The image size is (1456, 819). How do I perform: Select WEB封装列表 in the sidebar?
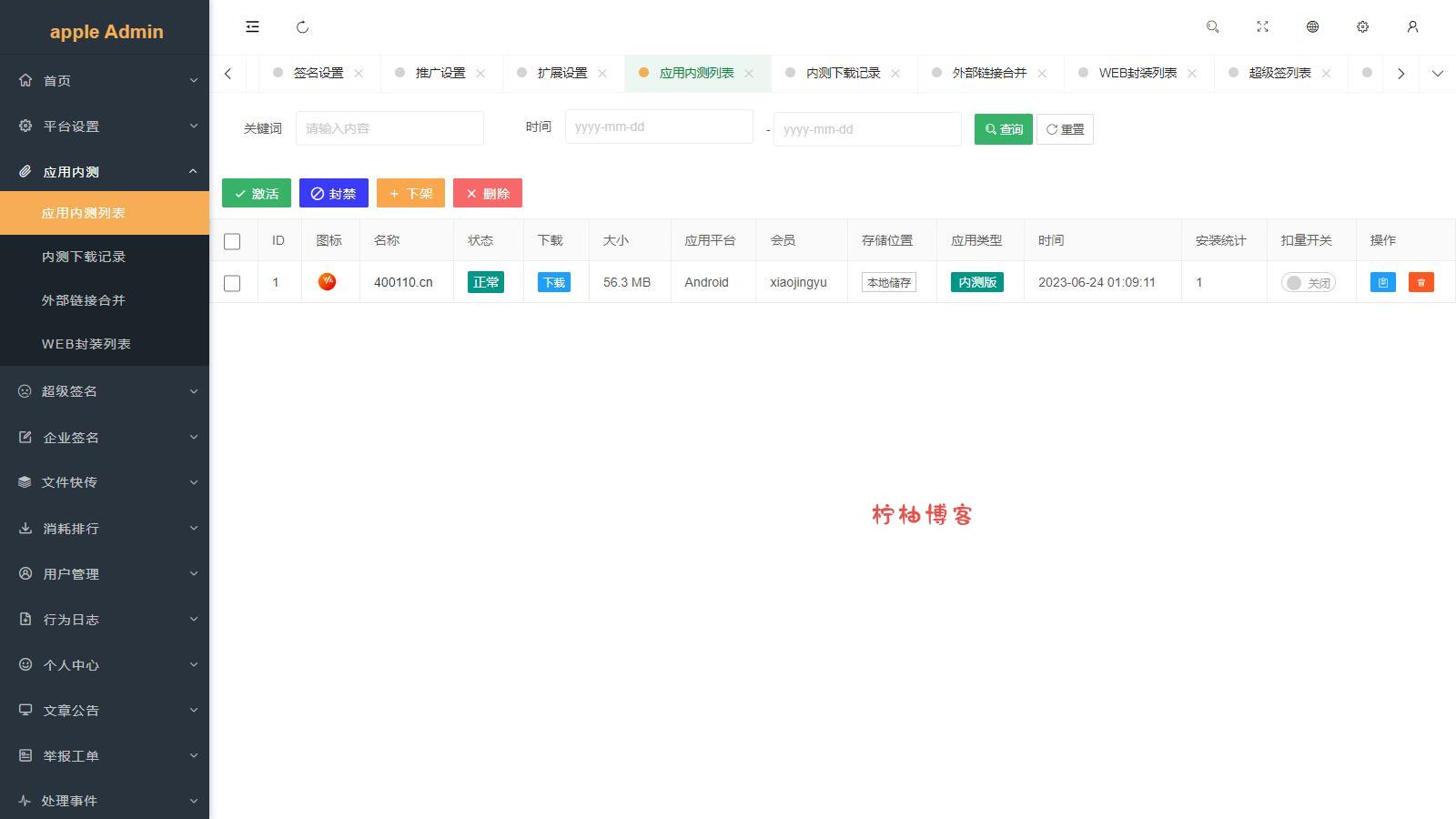(x=86, y=344)
